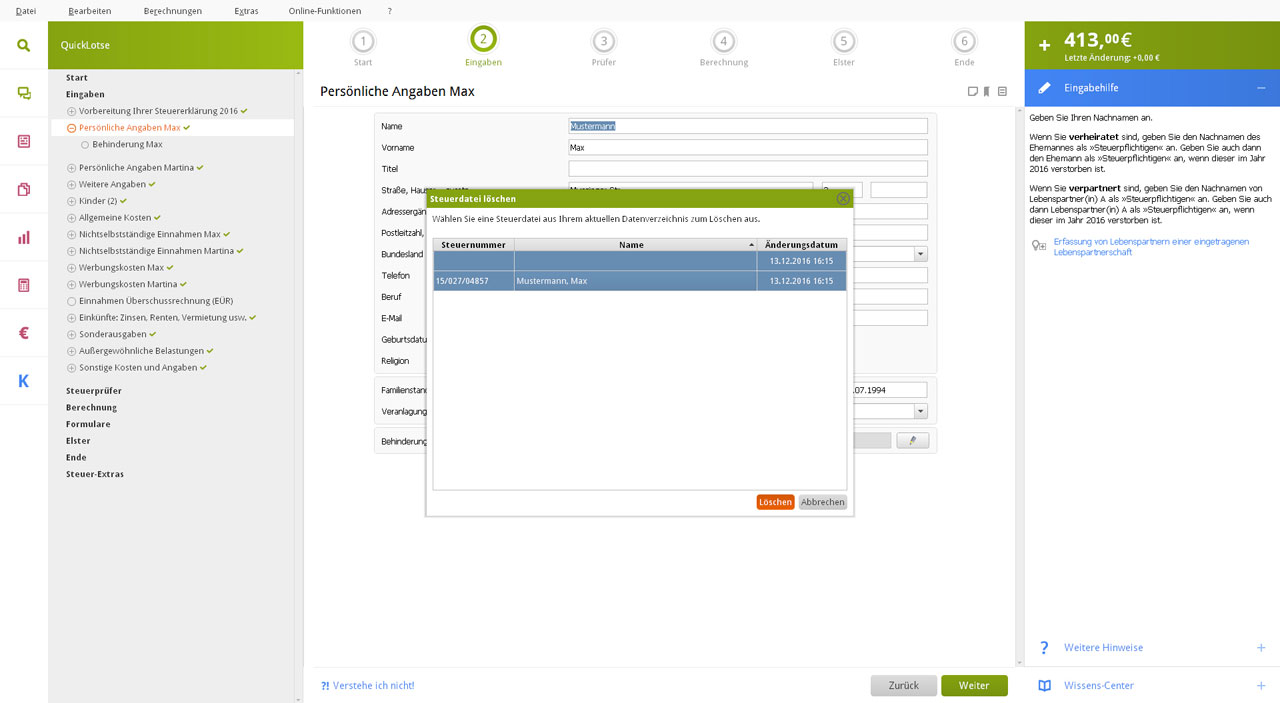
Task: Close the Steuerdatei löschen dialog
Action: point(843,199)
